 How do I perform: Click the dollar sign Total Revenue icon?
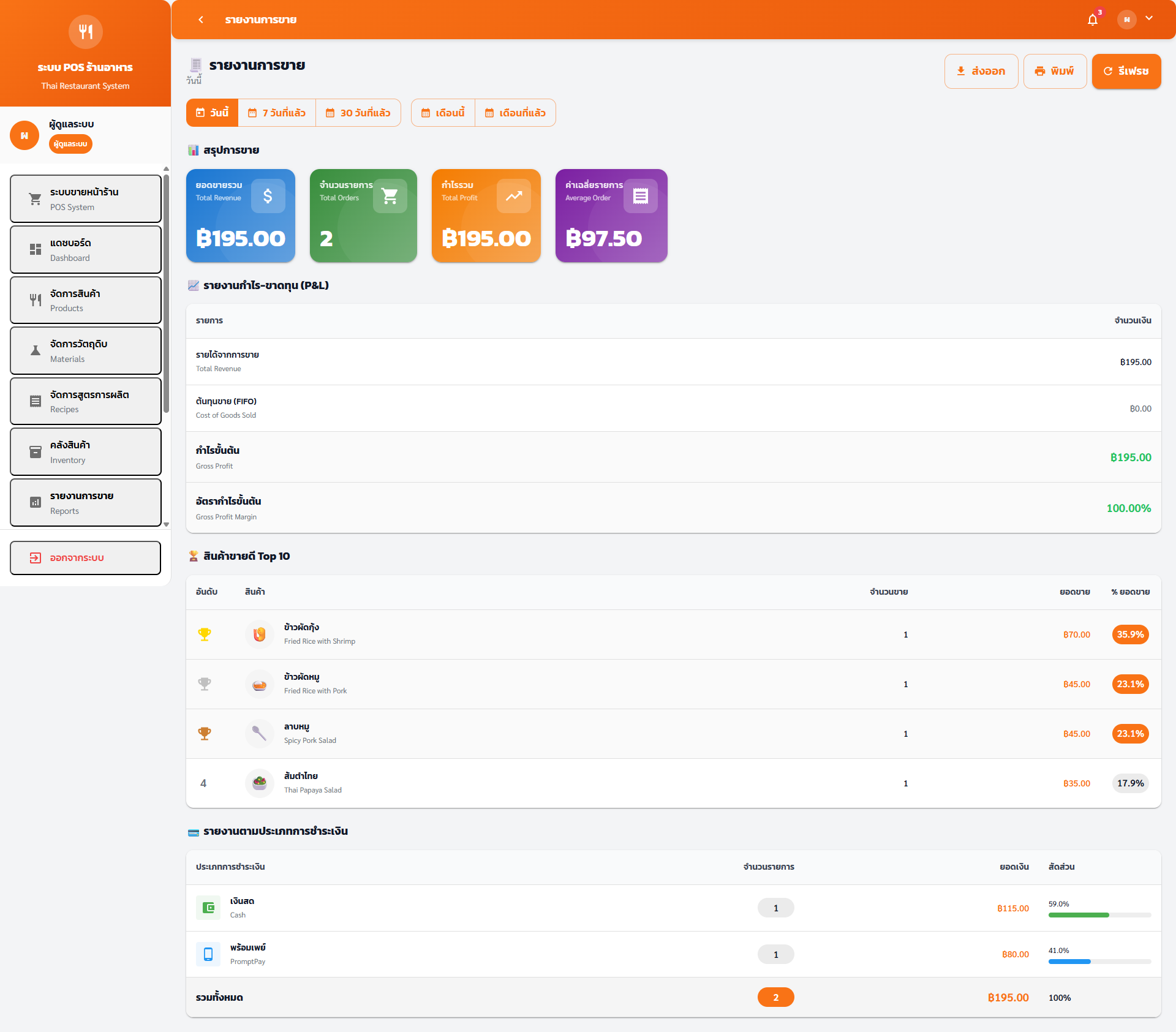tap(268, 196)
